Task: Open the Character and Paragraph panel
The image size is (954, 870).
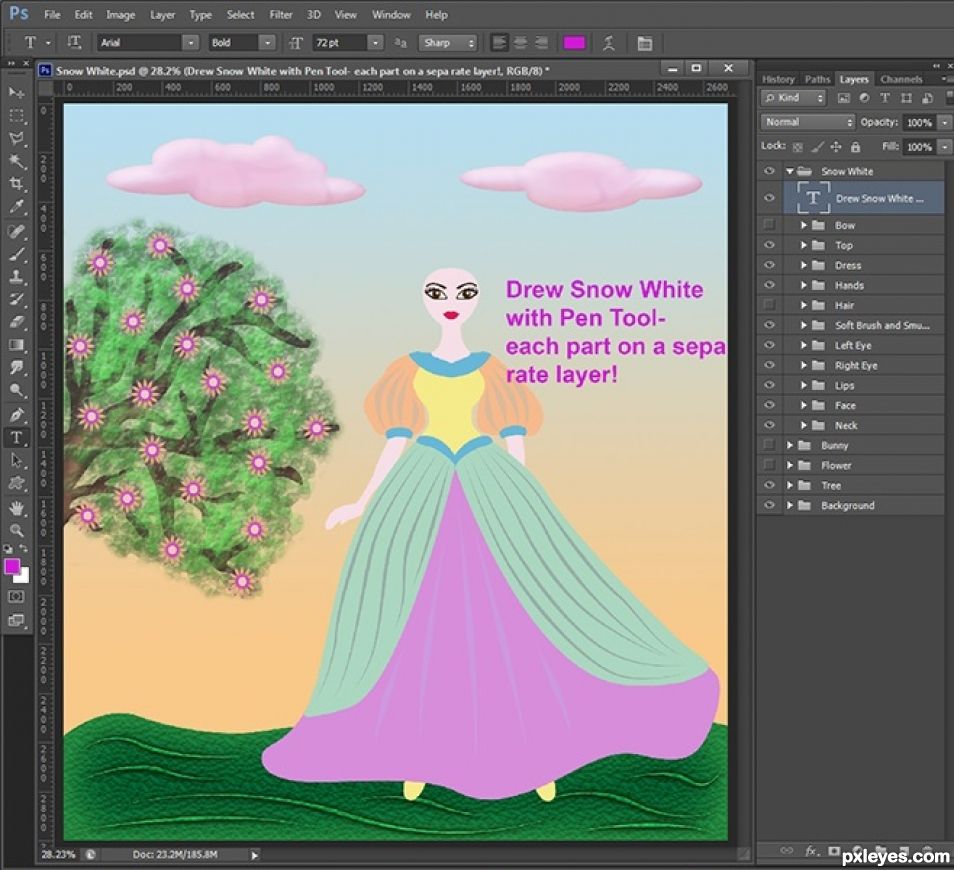Action: [644, 43]
